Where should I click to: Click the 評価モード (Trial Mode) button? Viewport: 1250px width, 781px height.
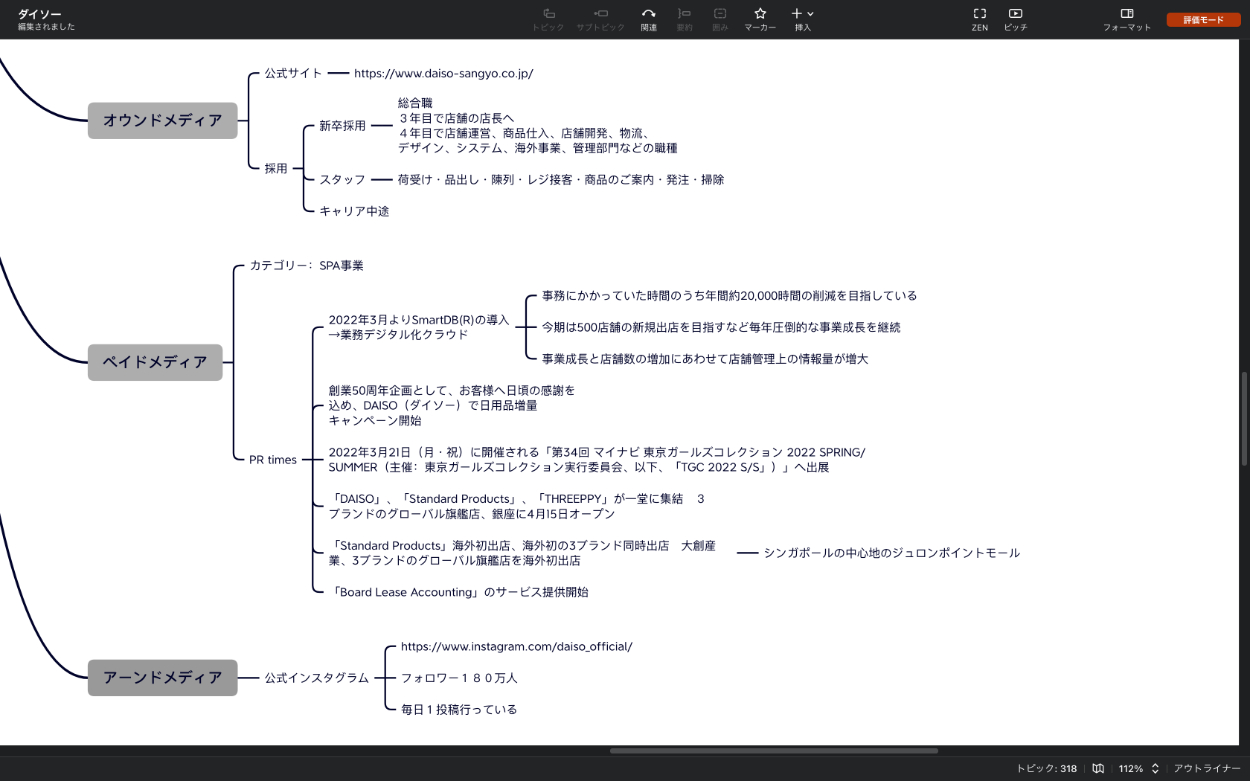coord(1203,20)
